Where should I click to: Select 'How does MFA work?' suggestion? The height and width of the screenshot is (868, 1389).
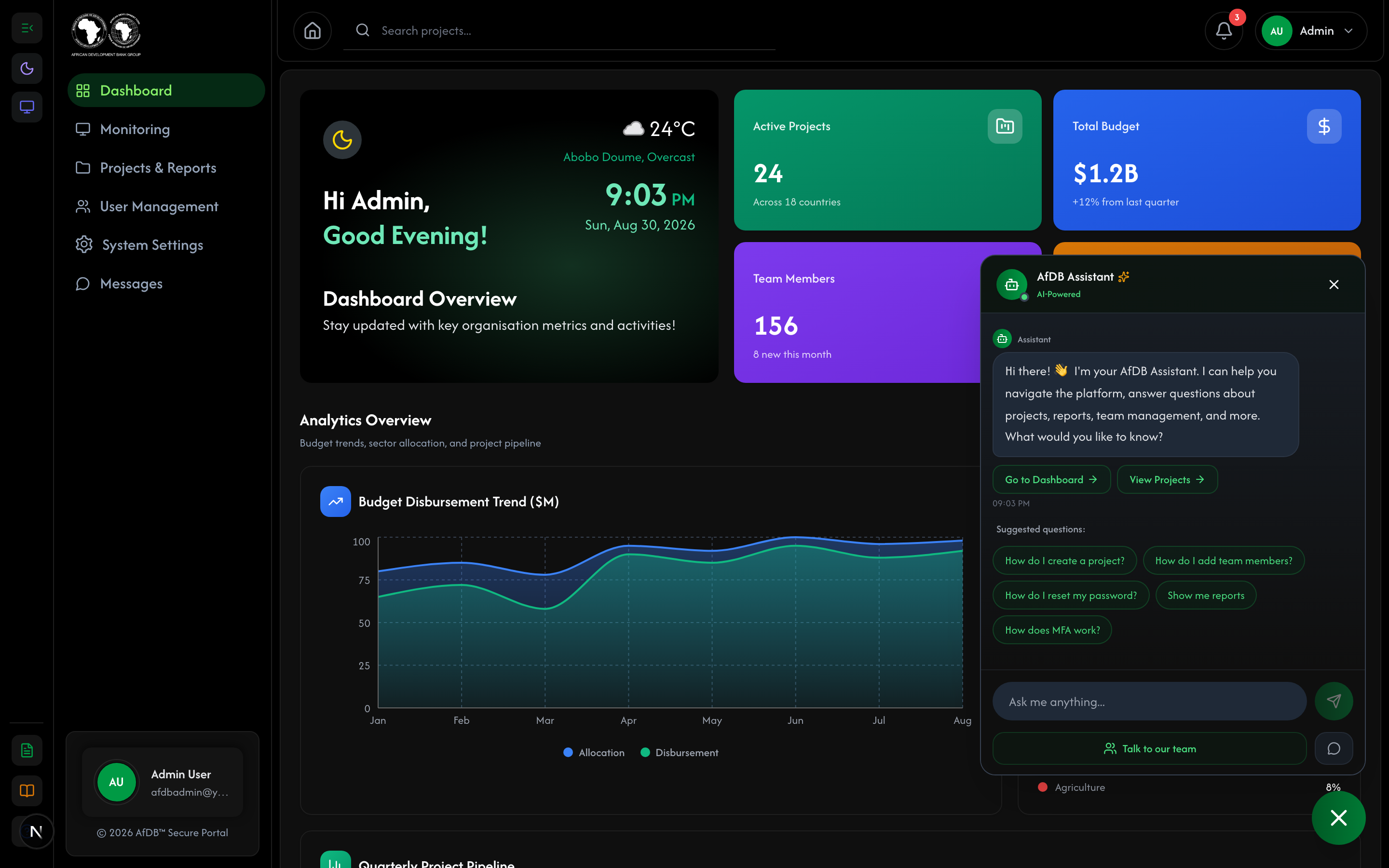tap(1052, 630)
